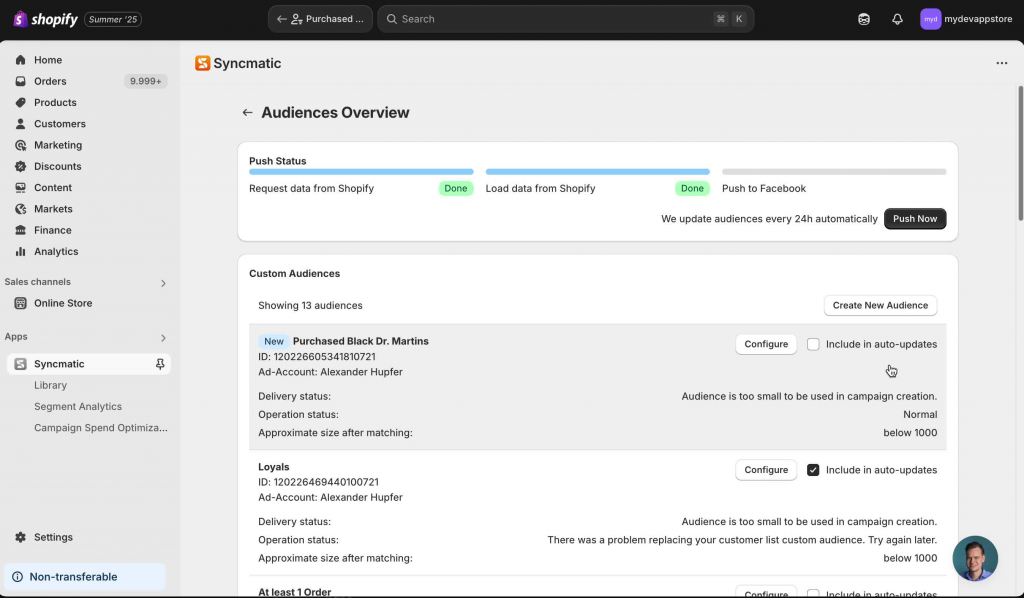Open the Settings gear icon
1024x598 pixels.
point(20,537)
